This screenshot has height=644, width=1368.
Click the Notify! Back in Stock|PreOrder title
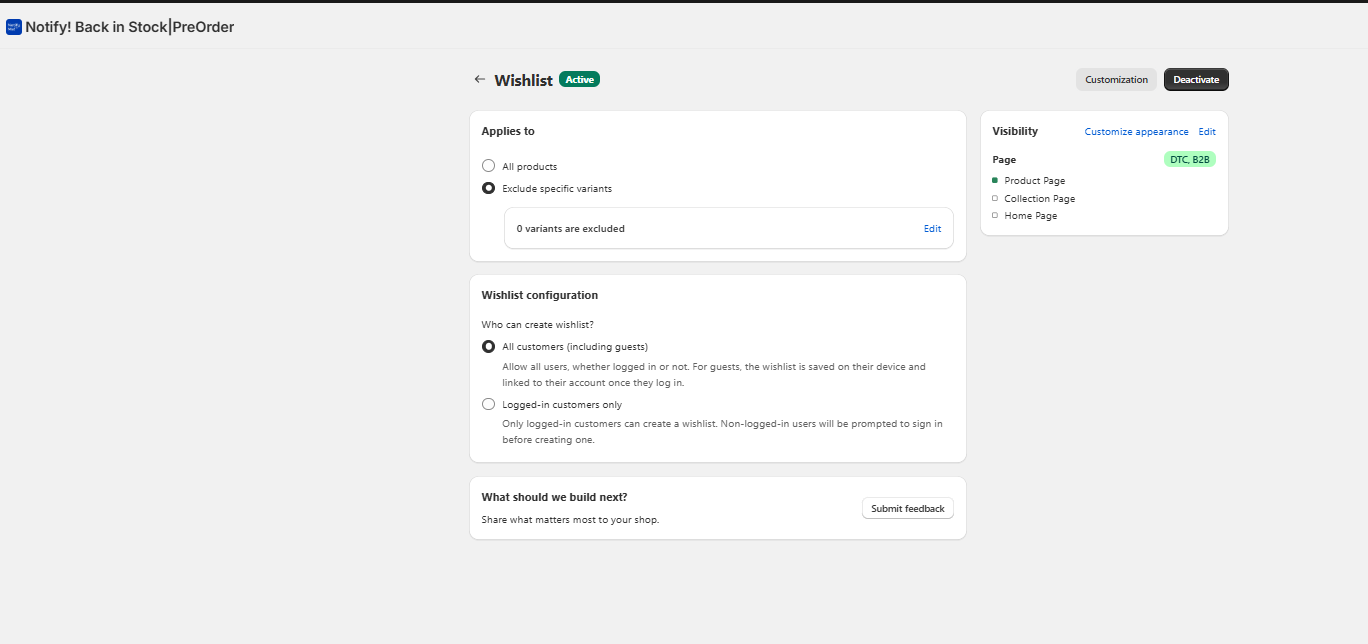[130, 27]
